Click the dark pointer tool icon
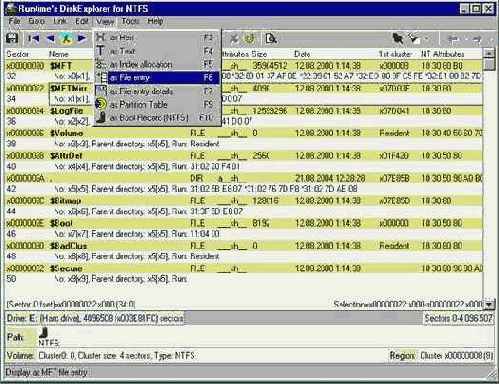 [x=397, y=39]
